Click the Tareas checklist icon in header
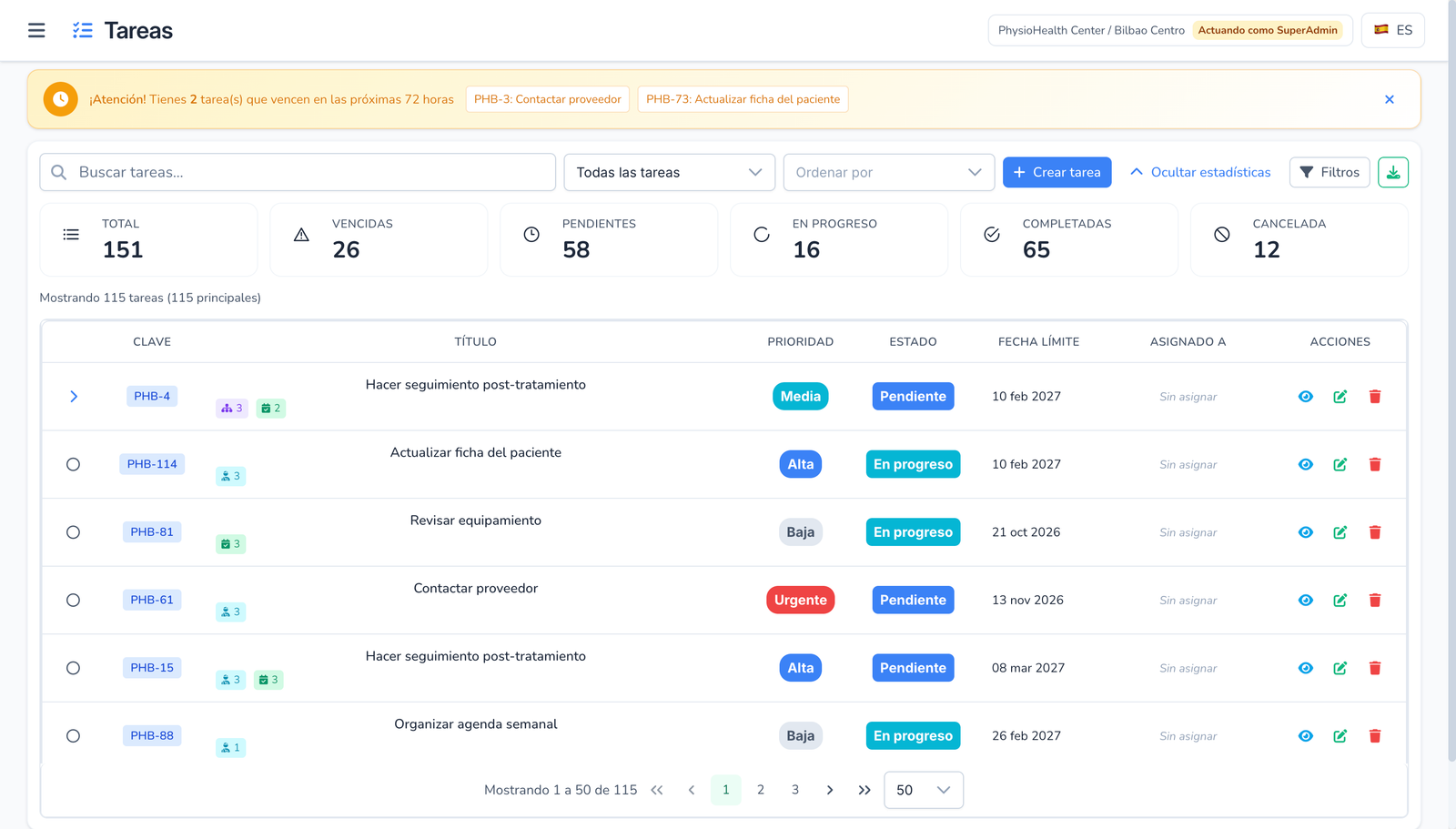 tap(83, 30)
